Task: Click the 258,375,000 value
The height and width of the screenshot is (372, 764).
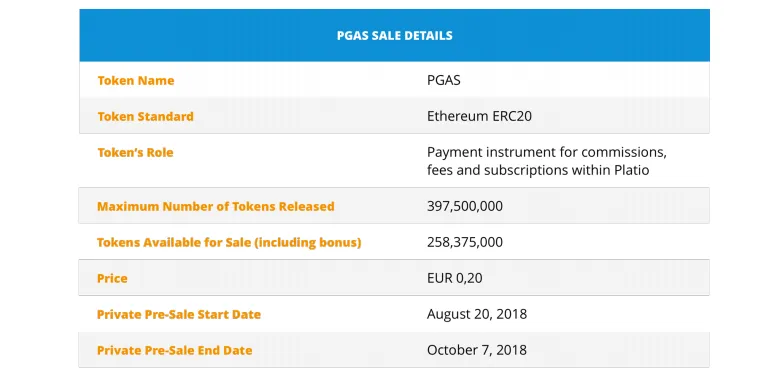Action: click(465, 242)
